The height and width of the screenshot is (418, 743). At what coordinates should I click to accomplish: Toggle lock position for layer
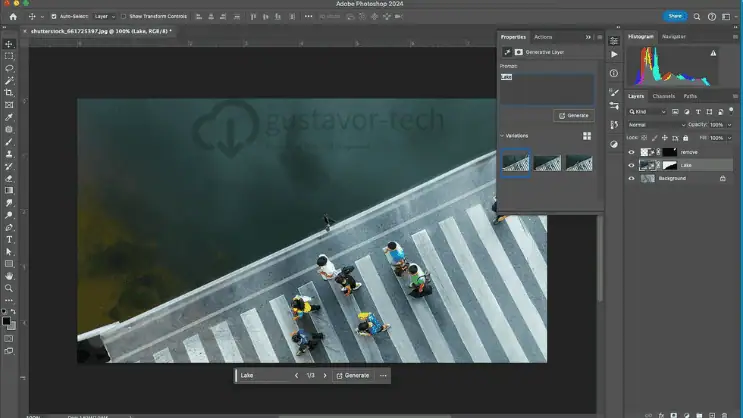click(665, 138)
